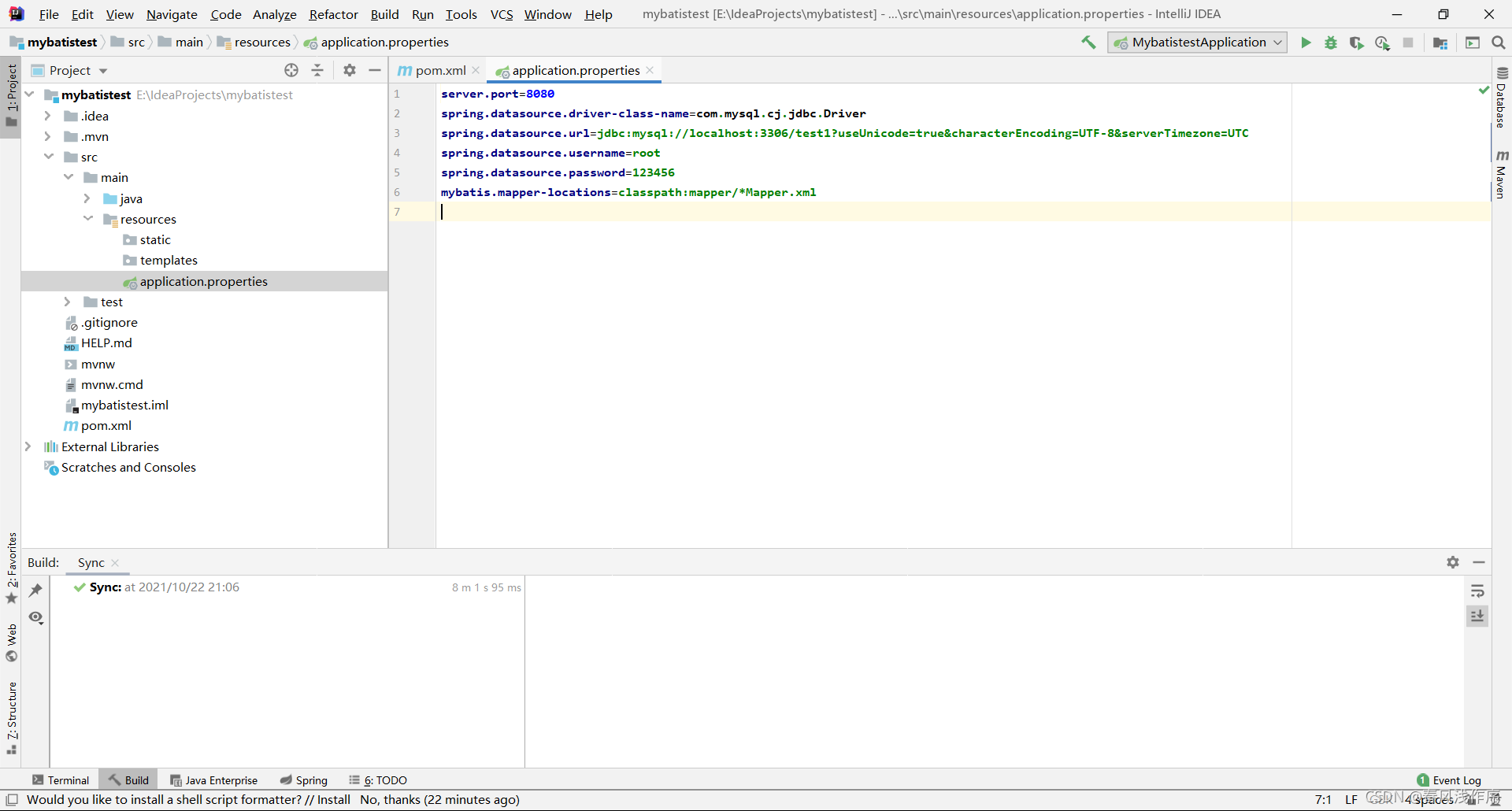Select HELP.md in project tree
This screenshot has width=1512, height=811.
click(x=106, y=343)
